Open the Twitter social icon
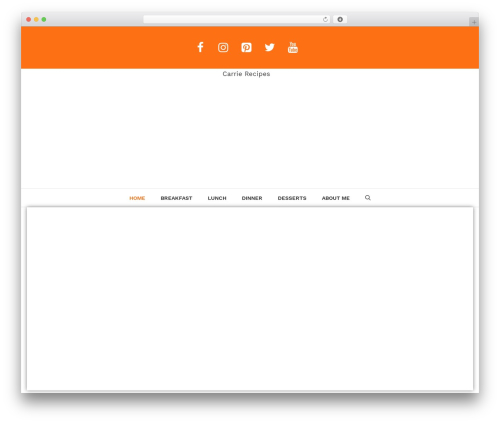The image size is (500, 423). (x=270, y=47)
